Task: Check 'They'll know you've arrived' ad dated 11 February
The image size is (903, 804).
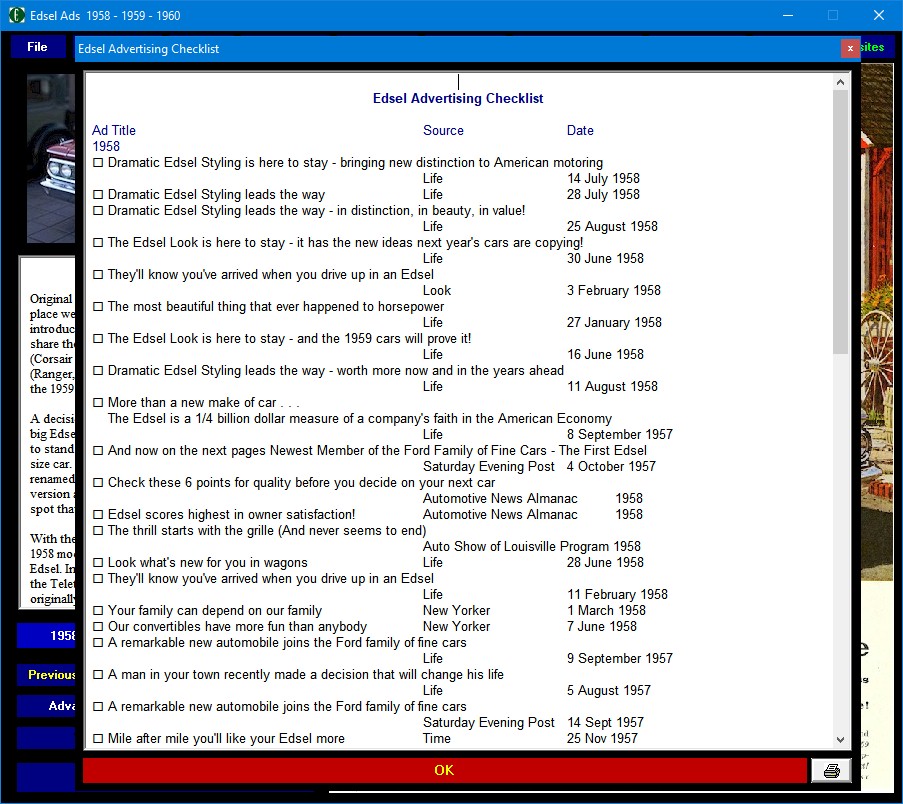Action: (x=98, y=579)
